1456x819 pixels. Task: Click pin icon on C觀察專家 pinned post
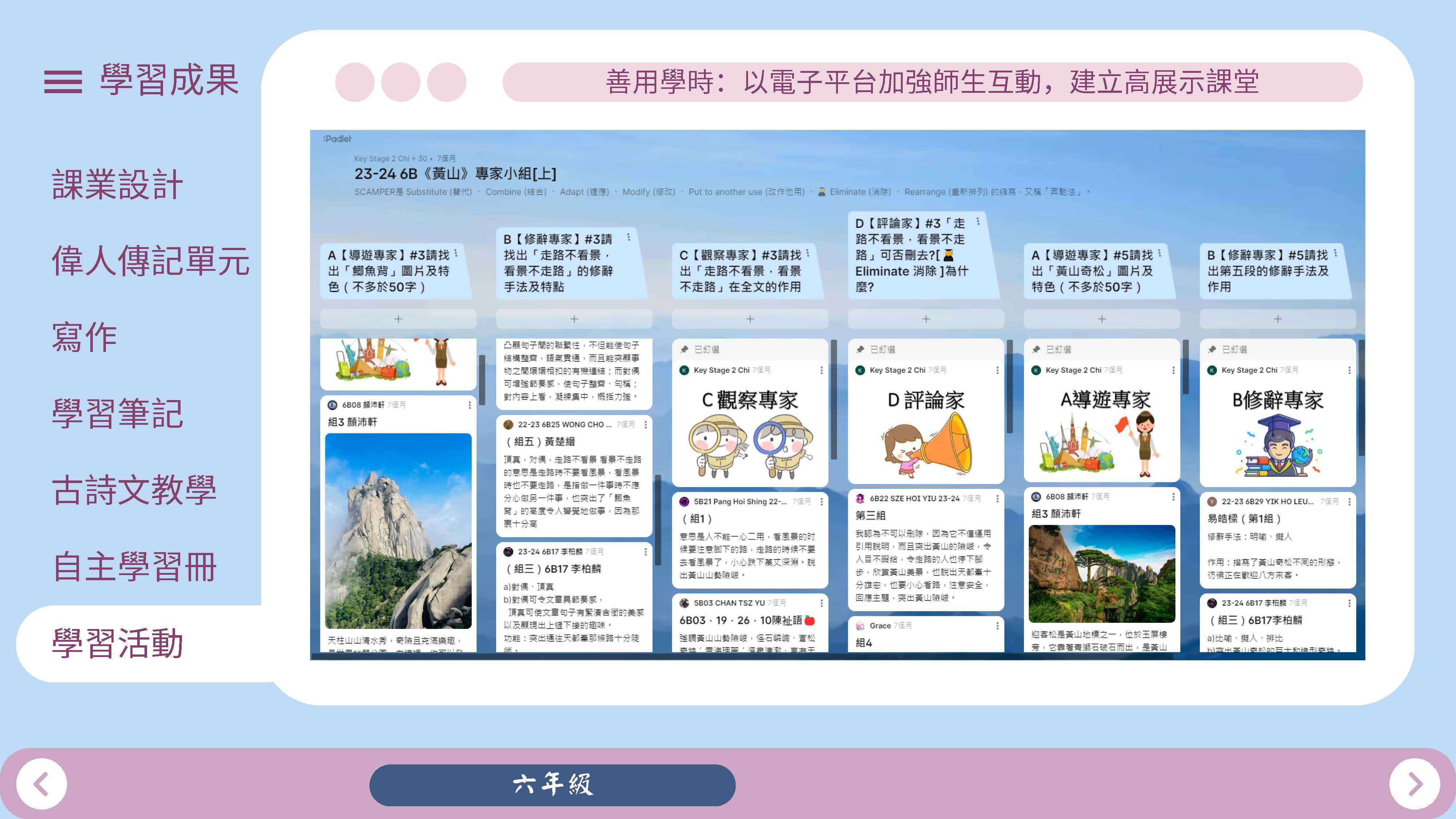point(684,349)
